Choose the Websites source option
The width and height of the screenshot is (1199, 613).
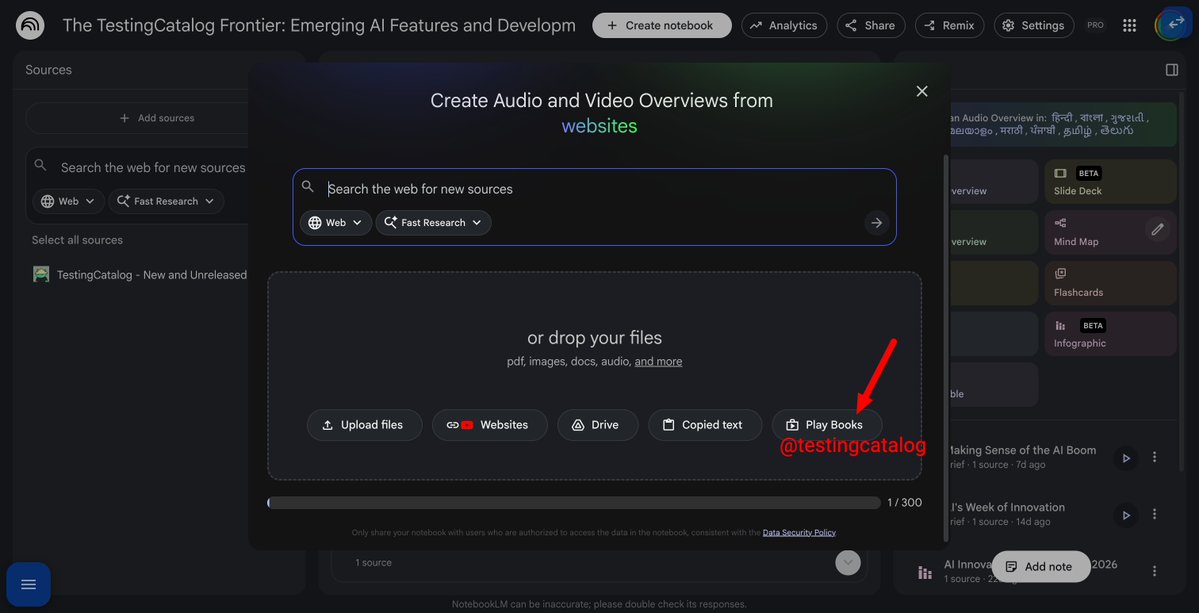[489, 425]
